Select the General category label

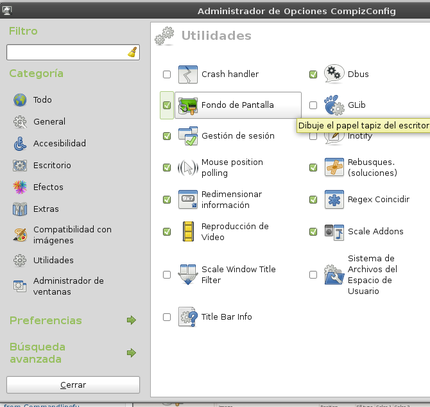(x=49, y=122)
